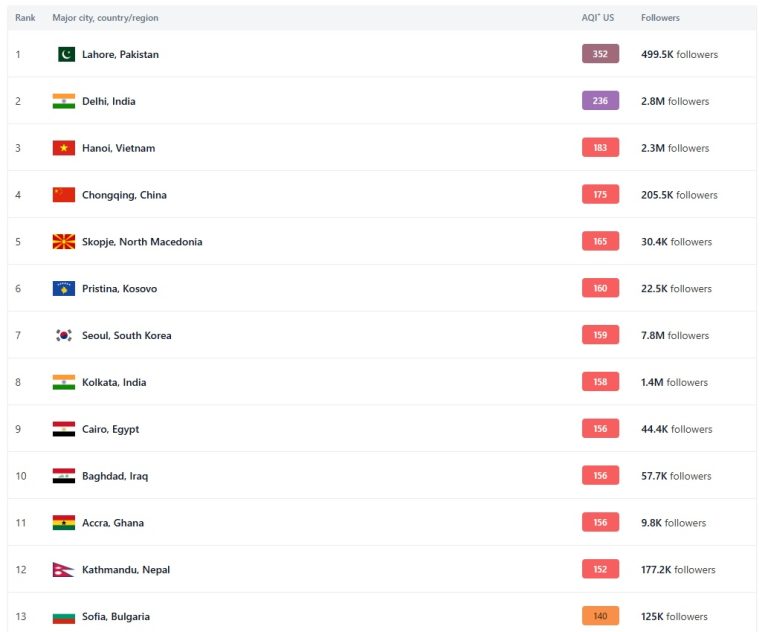The height and width of the screenshot is (632, 768).
Task: Click the purple 236 AQI badge
Action: pos(600,100)
